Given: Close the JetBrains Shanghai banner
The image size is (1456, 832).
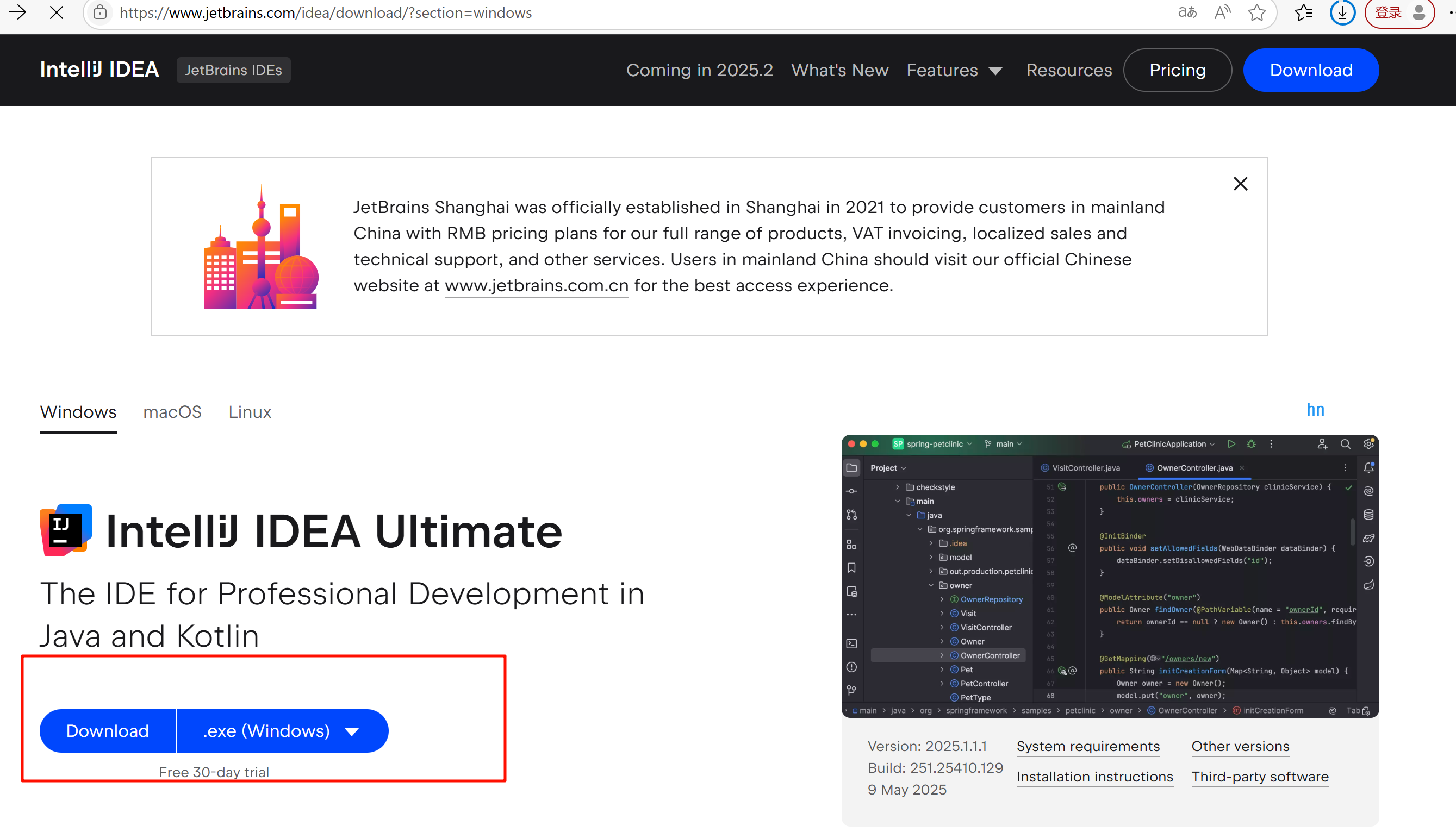Looking at the screenshot, I should [x=1240, y=184].
